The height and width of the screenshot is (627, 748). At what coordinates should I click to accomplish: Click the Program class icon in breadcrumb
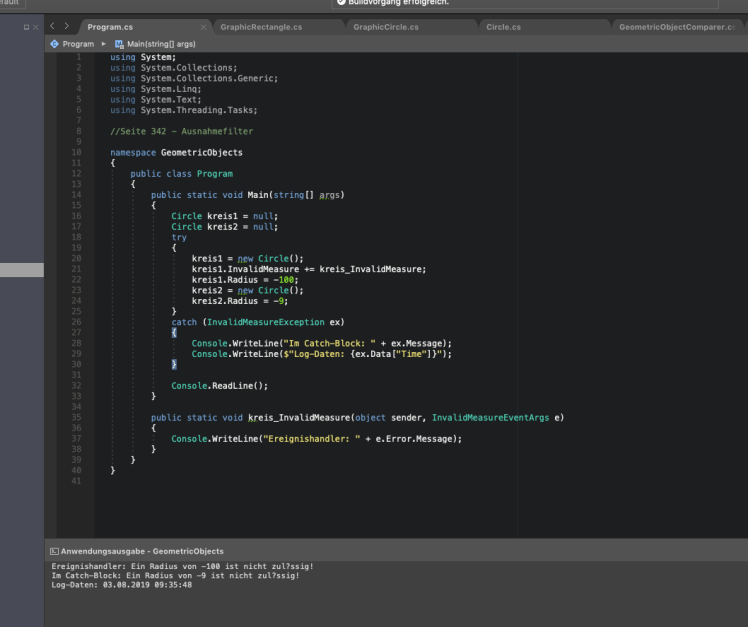54,44
